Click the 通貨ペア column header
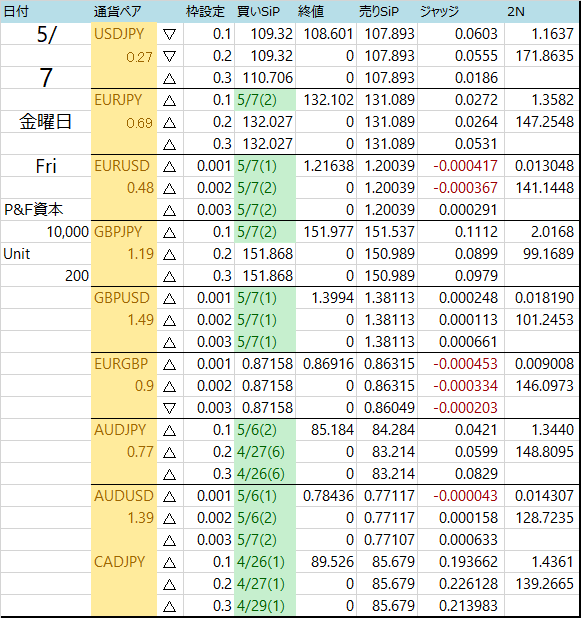581x618 pixels. [x=117, y=11]
